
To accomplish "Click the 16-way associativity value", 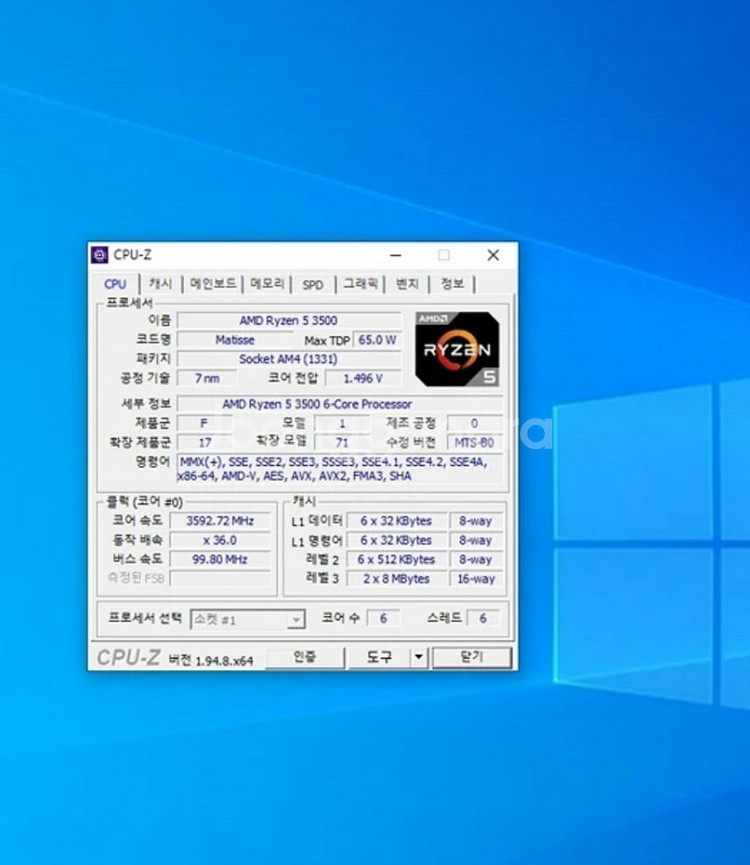I will pyautogui.click(x=476, y=579).
